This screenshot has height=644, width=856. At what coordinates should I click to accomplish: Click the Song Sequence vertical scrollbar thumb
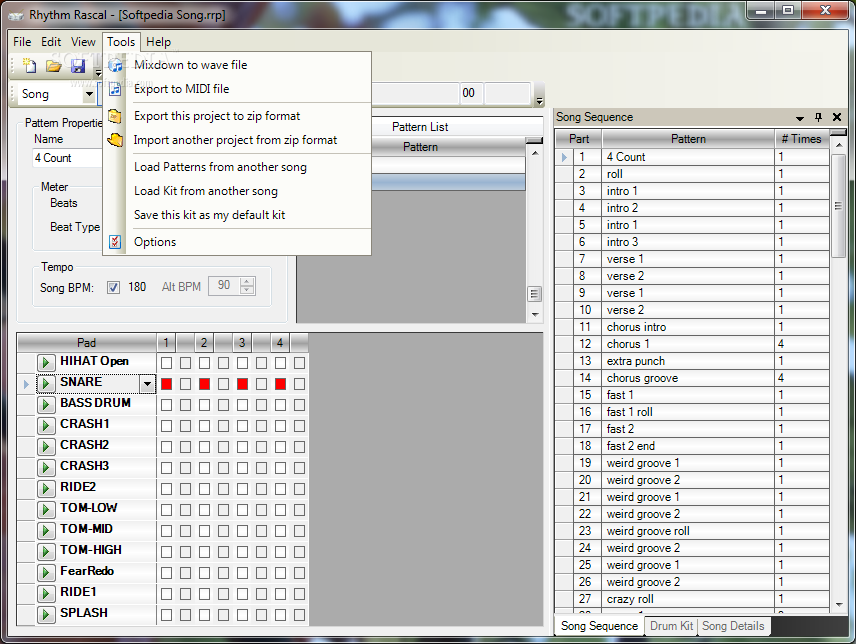[x=838, y=206]
